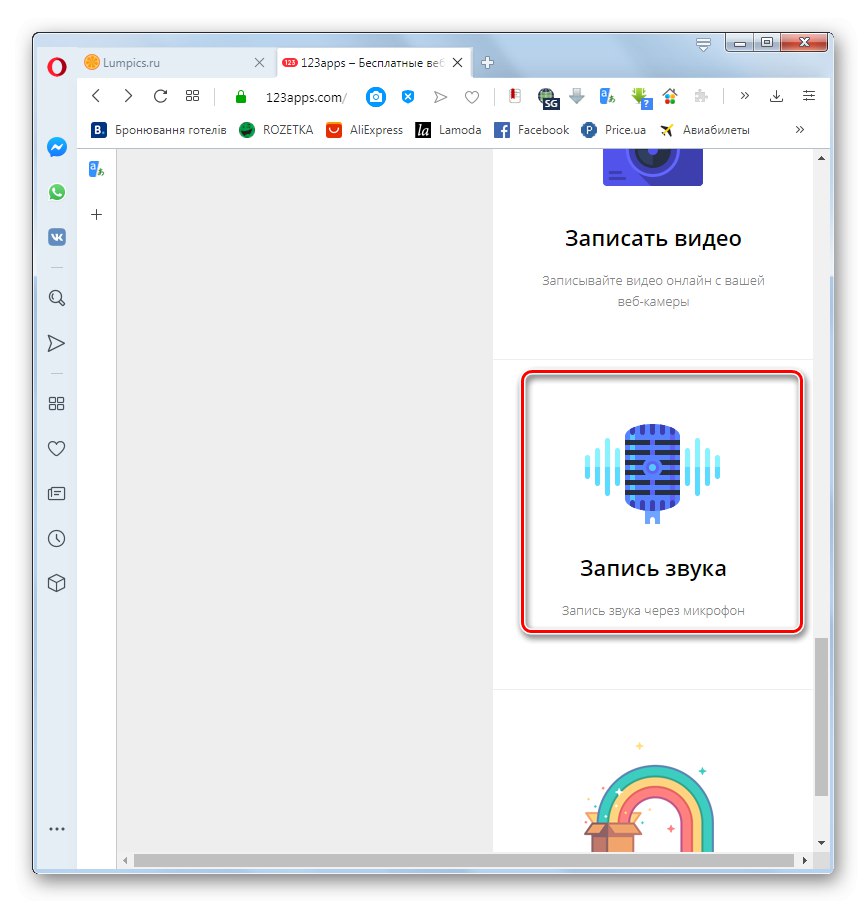Screen dimensions: 867x907
Task: Click the green download arrow extension
Action: 641,98
